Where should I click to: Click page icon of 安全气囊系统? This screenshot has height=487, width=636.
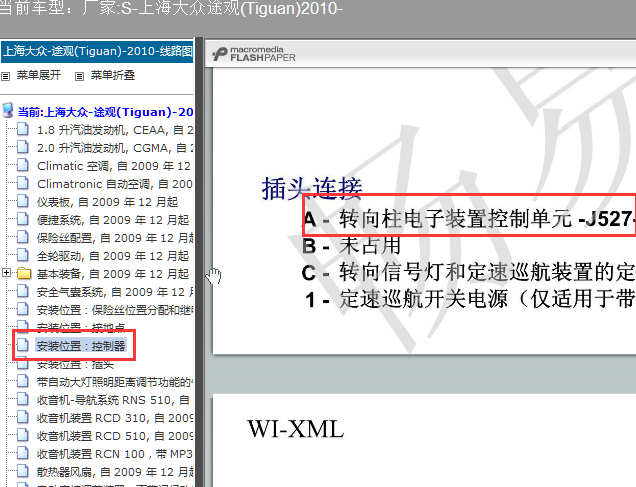pyautogui.click(x=23, y=291)
